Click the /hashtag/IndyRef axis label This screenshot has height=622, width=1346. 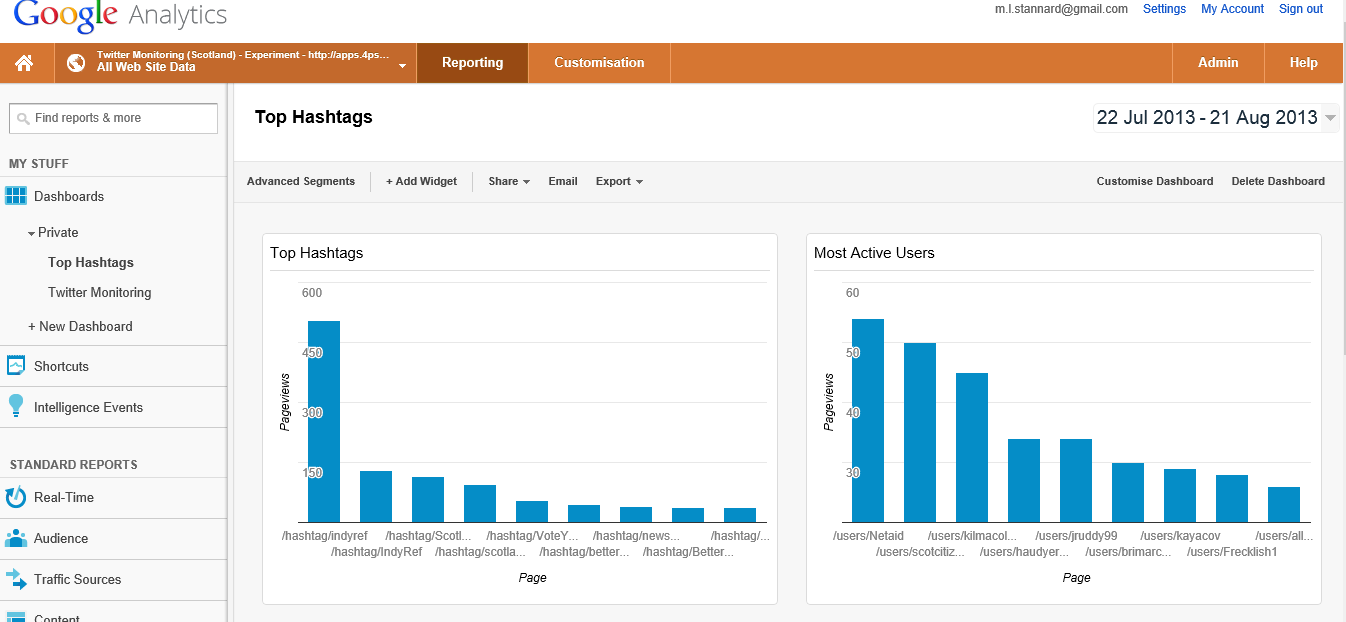[x=376, y=552]
